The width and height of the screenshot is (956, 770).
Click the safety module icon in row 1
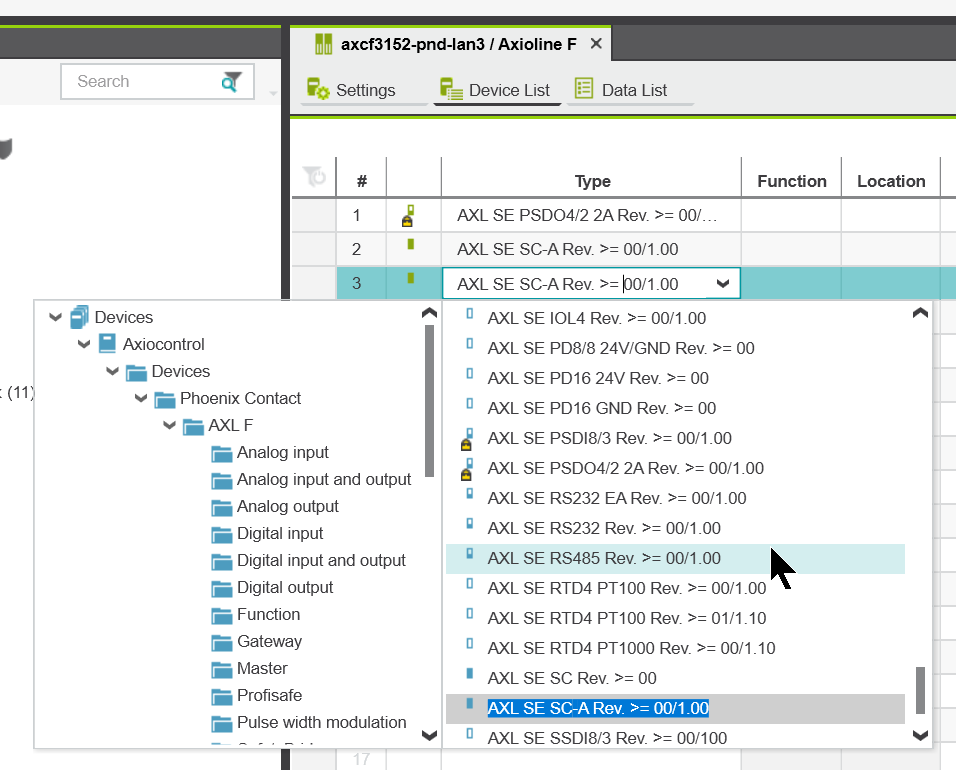[x=408, y=216]
